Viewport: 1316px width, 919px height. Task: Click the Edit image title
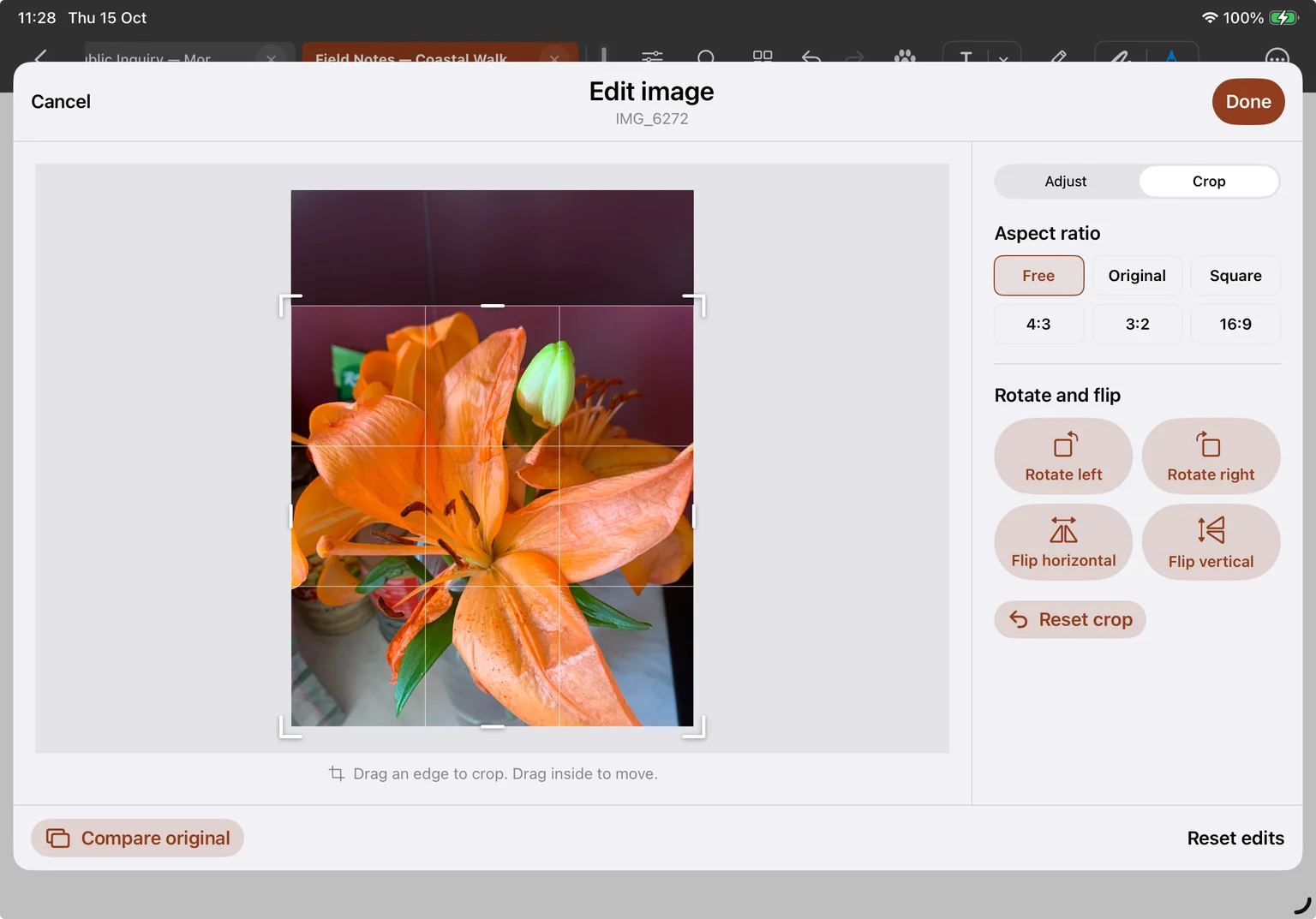tap(652, 92)
